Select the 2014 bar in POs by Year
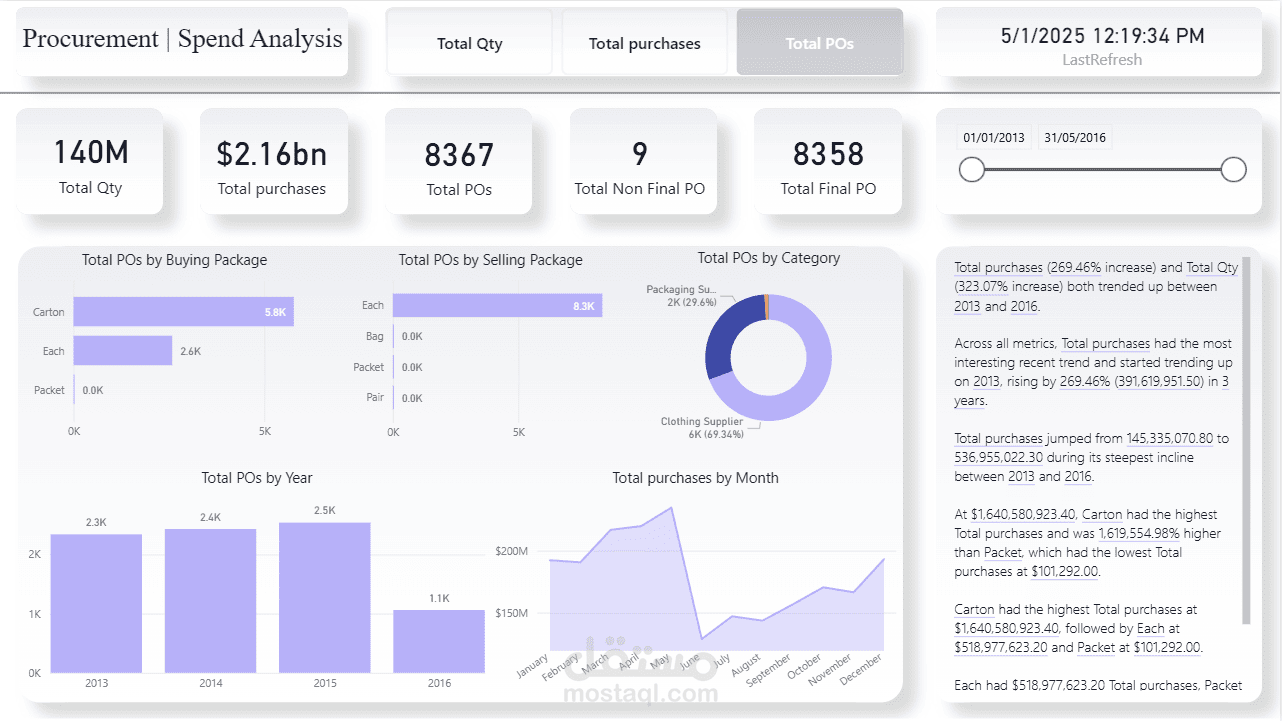Viewport: 1282px width, 721px height. point(210,601)
